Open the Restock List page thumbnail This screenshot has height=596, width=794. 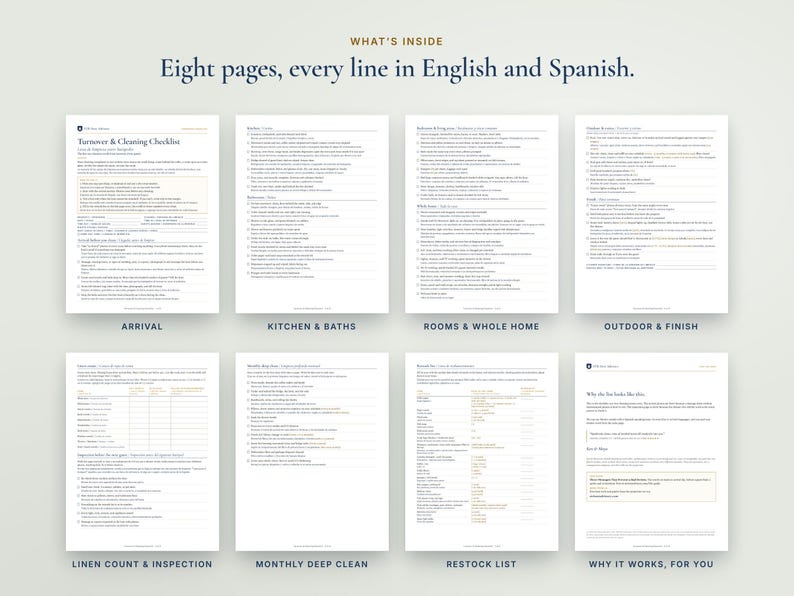[482, 452]
